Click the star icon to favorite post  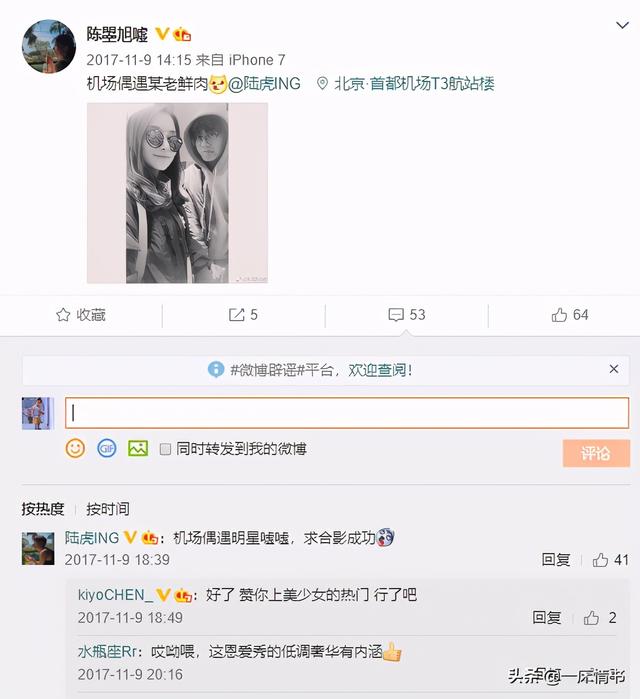[x=63, y=315]
